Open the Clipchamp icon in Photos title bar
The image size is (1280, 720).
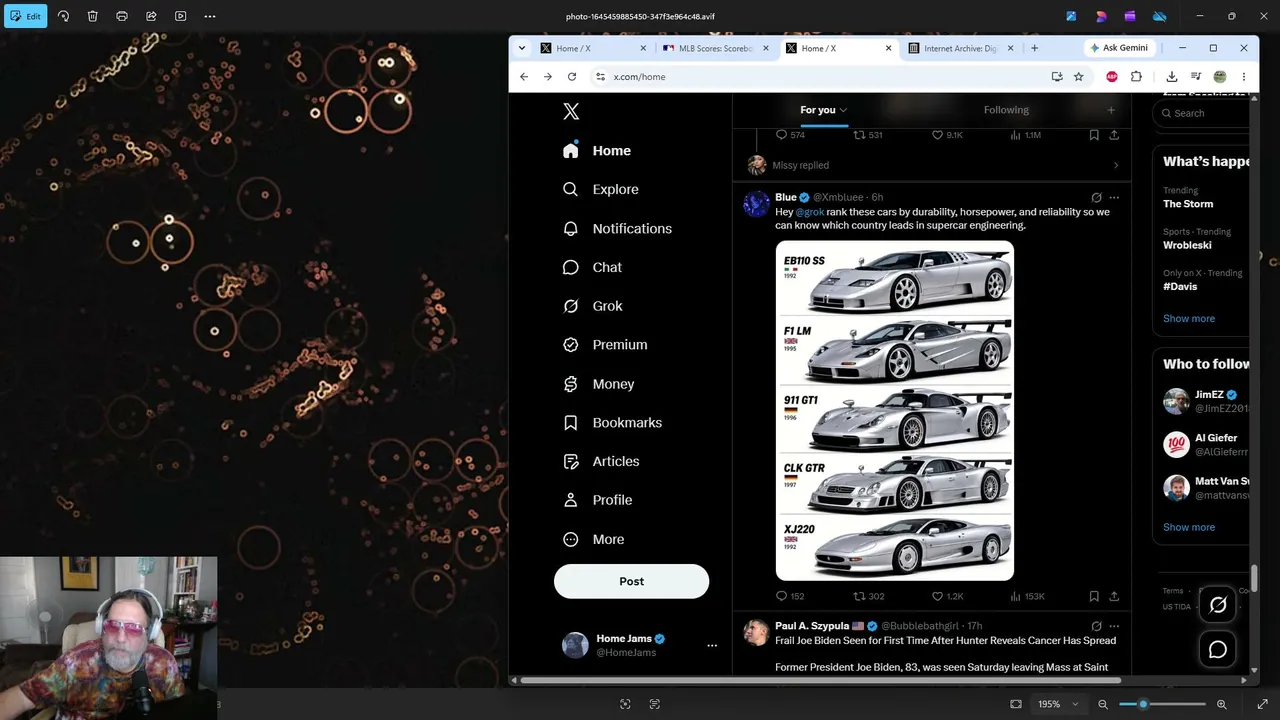[x=1130, y=16]
